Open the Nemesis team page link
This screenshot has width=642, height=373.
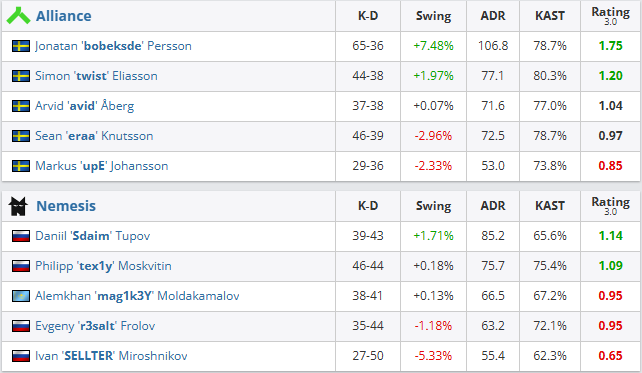pyautogui.click(x=66, y=206)
